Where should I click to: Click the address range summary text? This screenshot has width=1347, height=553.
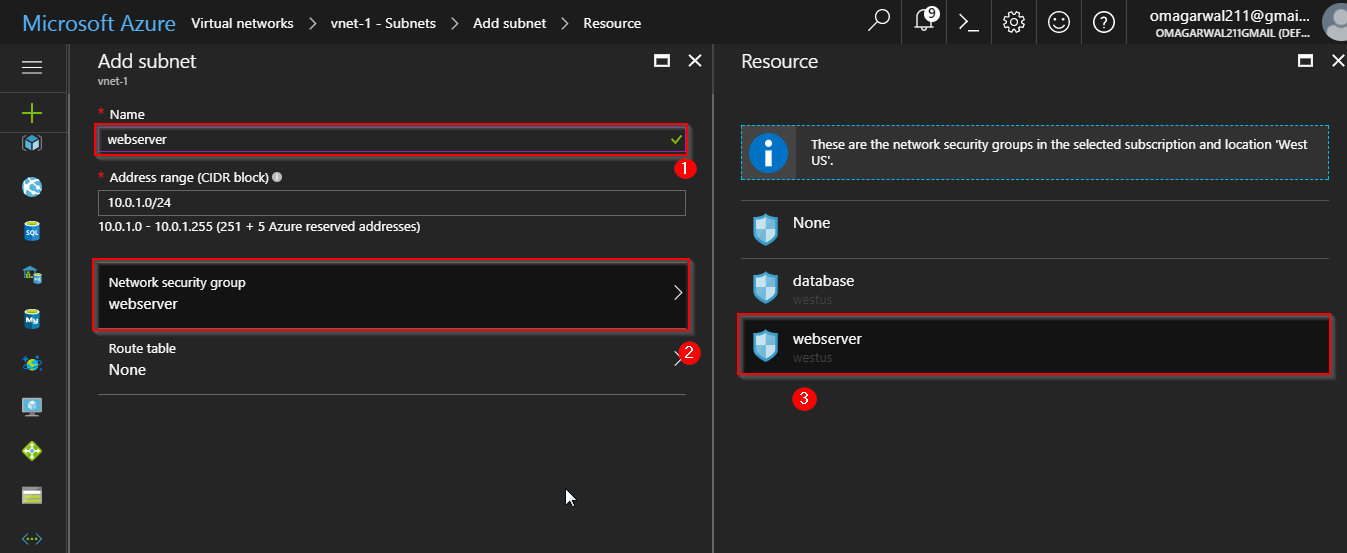259,227
